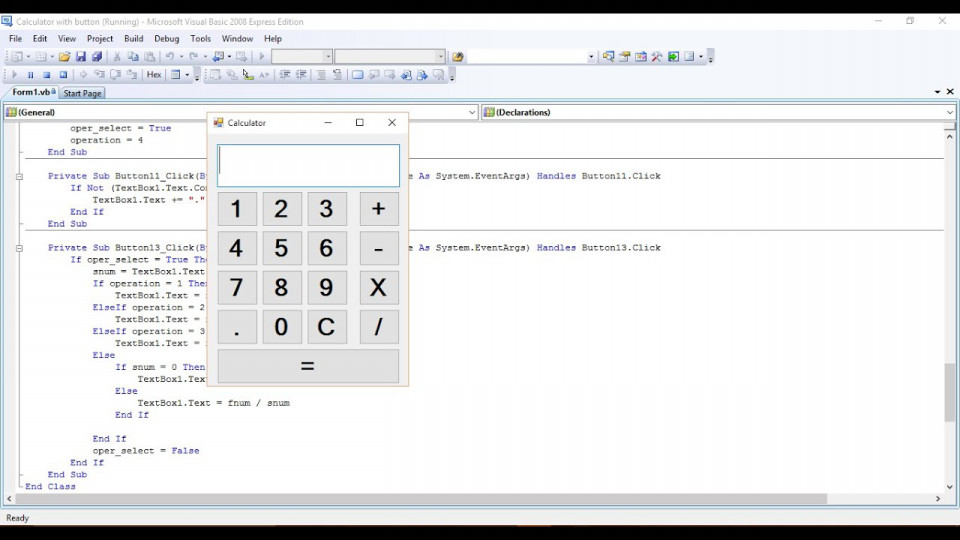Viewport: 960px width, 540px height.
Task: Collapse the Button11_Click sub outline
Action: (19, 176)
